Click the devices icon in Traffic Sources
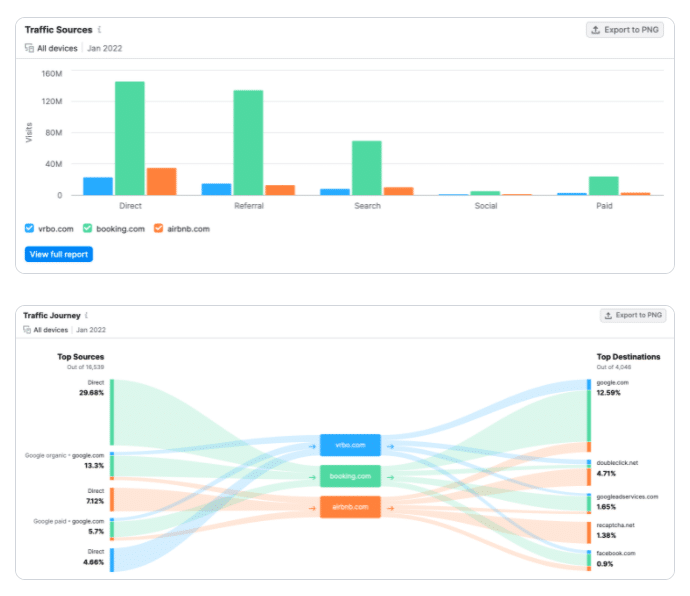The height and width of the screenshot is (596, 690). click(x=29, y=48)
